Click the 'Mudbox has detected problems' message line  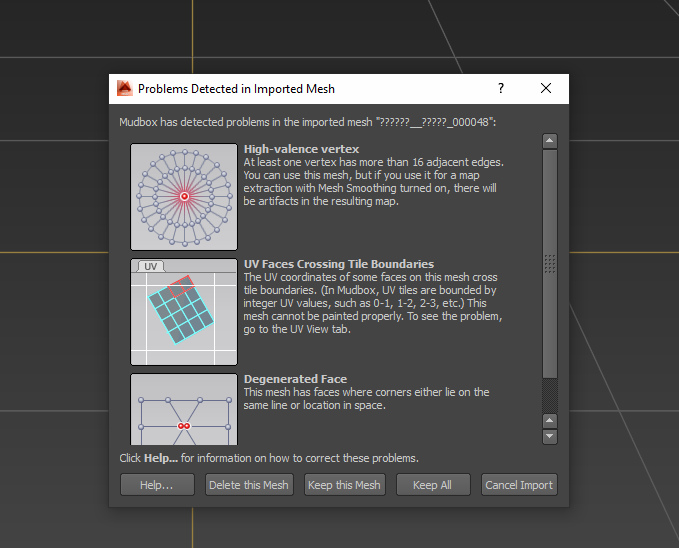point(307,122)
